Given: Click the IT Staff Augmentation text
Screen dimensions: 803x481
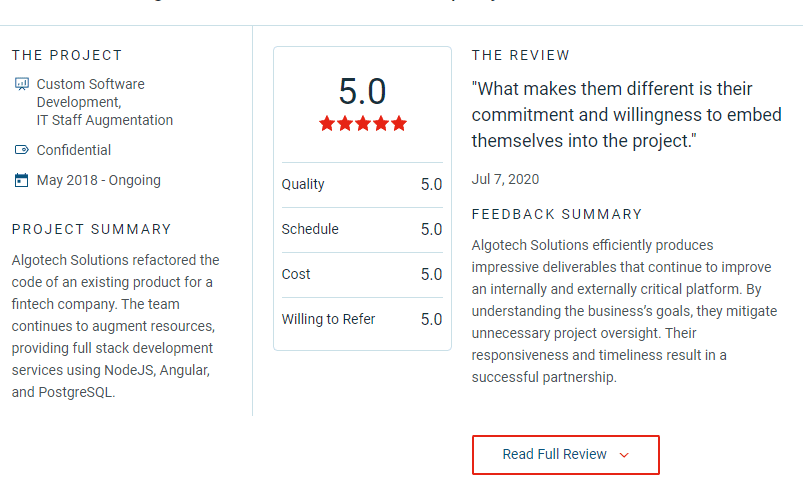Looking at the screenshot, I should tap(105, 120).
